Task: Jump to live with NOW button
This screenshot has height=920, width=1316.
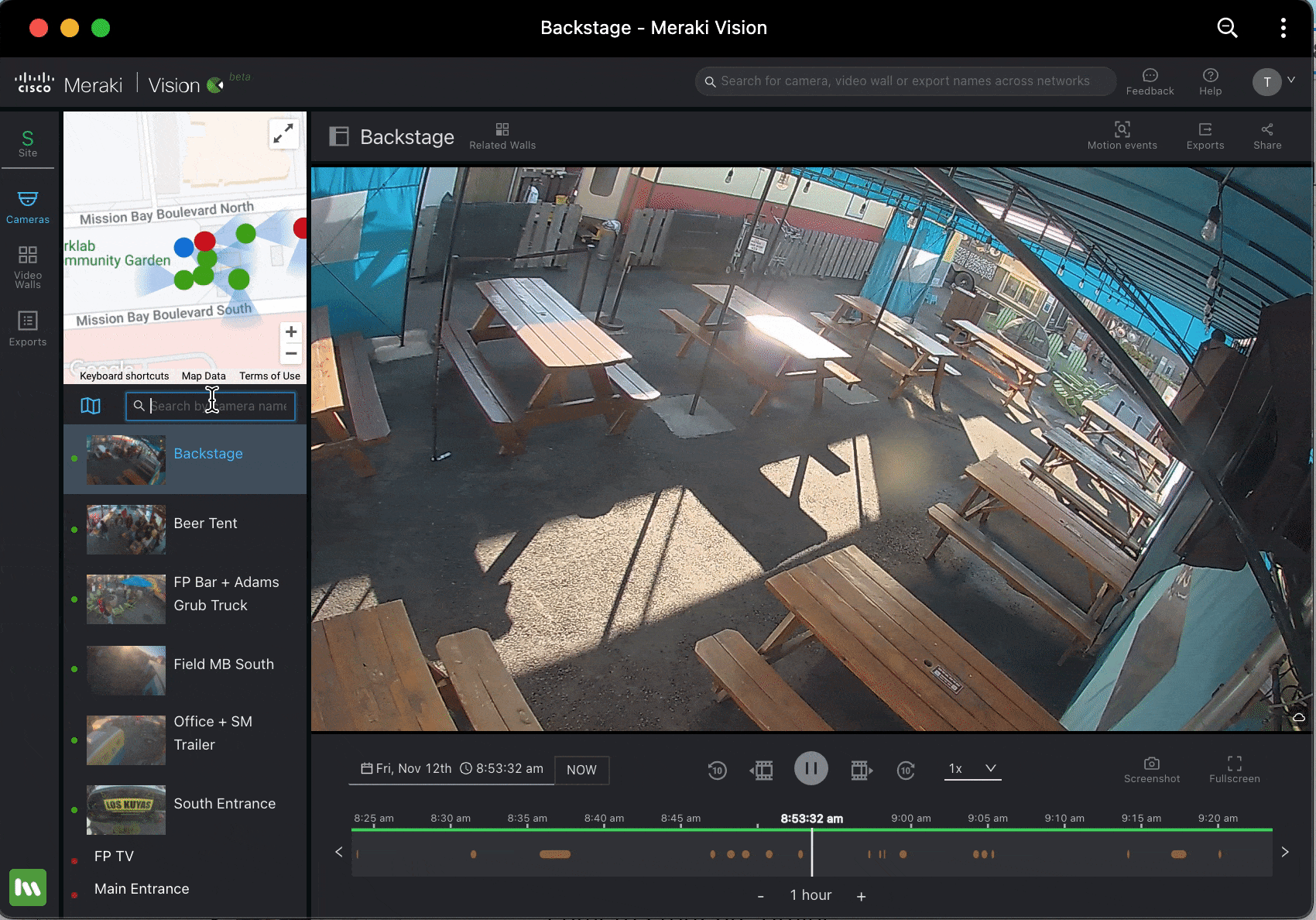Action: tap(581, 770)
